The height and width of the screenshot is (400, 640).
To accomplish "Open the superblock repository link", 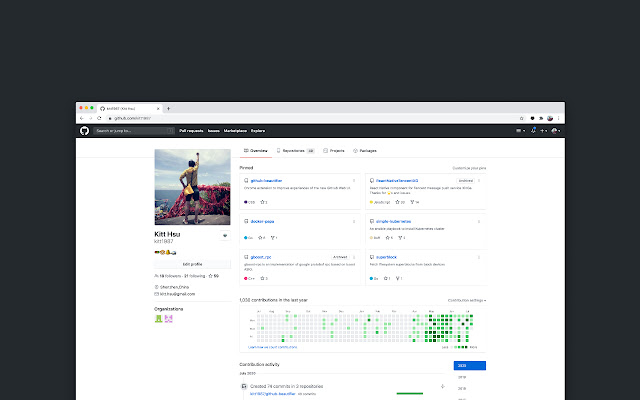I will pyautogui.click(x=386, y=257).
